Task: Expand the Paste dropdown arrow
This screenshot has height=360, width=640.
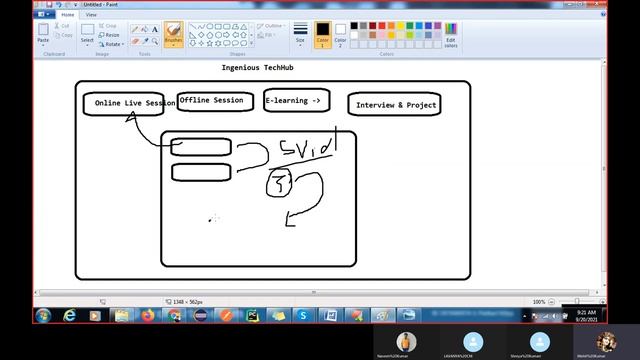Action: [x=43, y=45]
